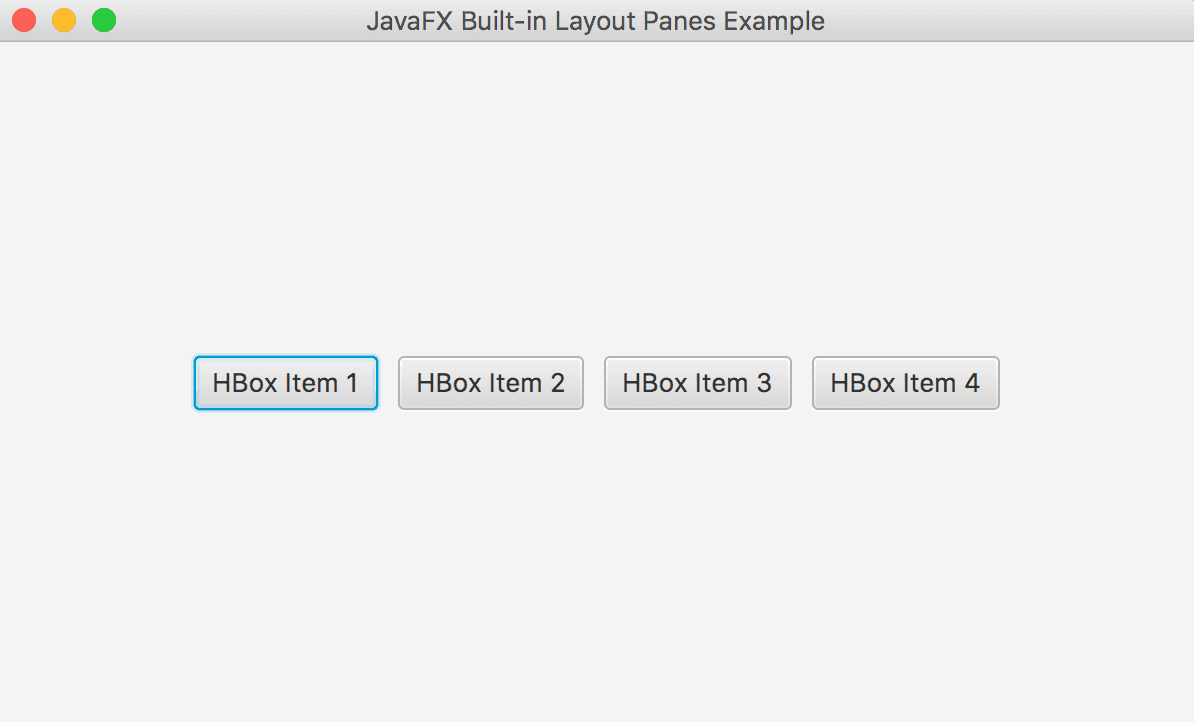Screen dimensions: 1194x722
Task: Click the word JavaFX in the title bar
Action: (x=410, y=21)
